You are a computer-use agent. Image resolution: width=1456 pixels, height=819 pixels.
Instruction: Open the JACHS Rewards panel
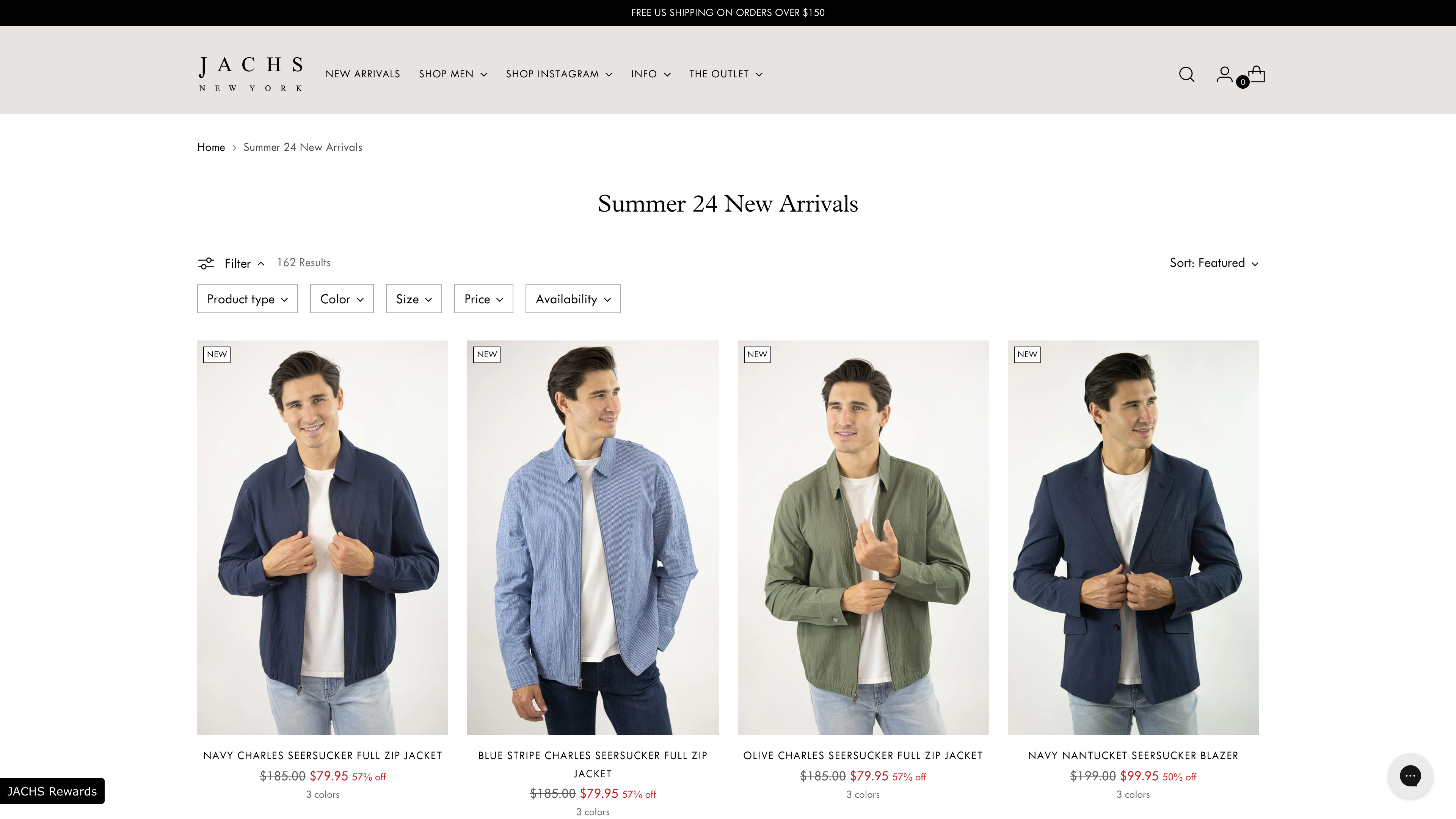tap(52, 791)
